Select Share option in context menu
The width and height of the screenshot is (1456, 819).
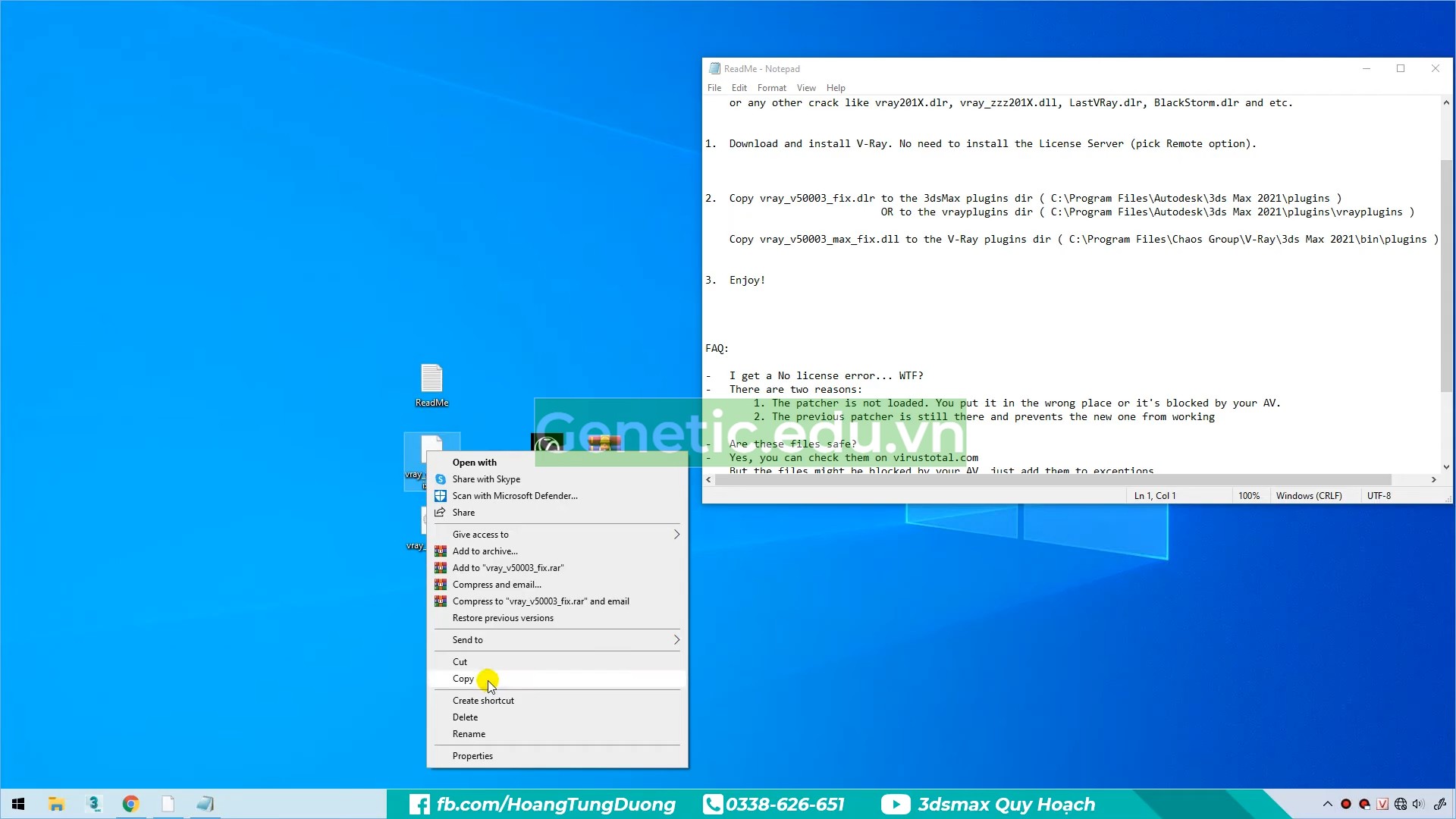[x=463, y=512]
